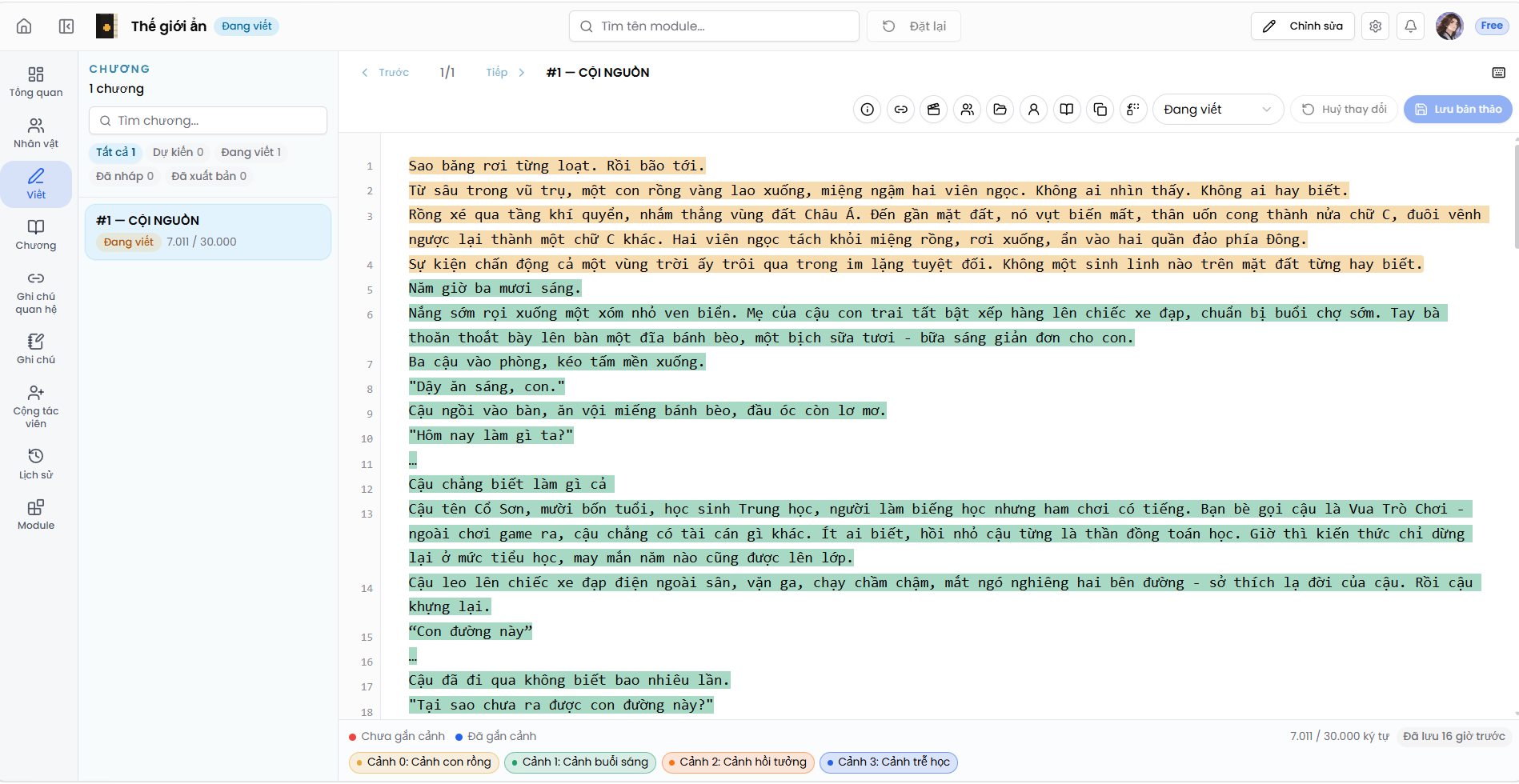Open the scene clapperboard icon

point(934,110)
